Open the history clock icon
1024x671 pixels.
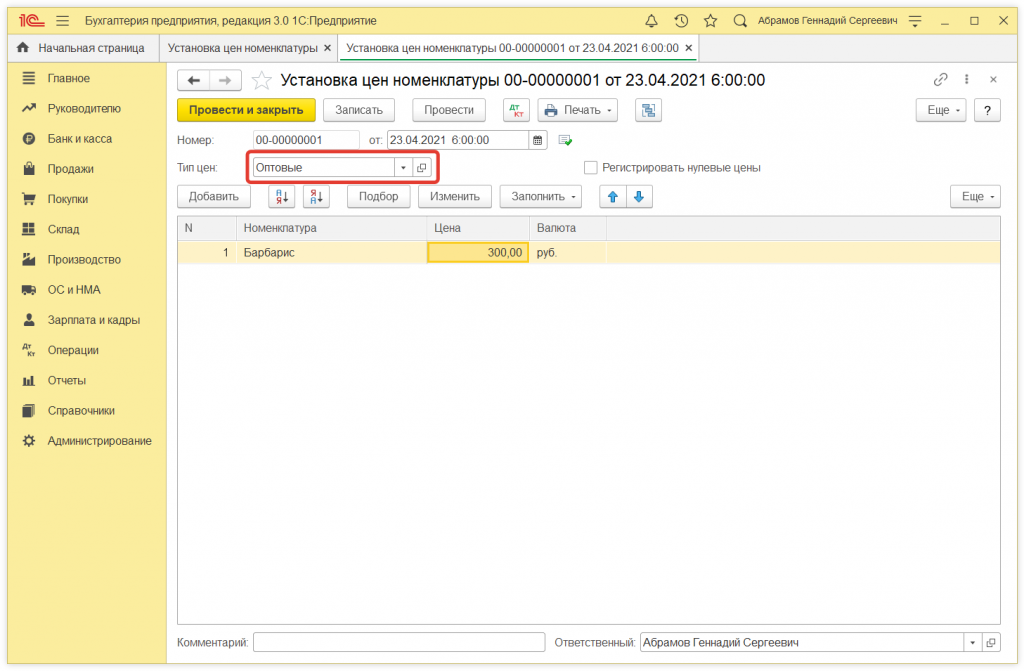pos(681,20)
